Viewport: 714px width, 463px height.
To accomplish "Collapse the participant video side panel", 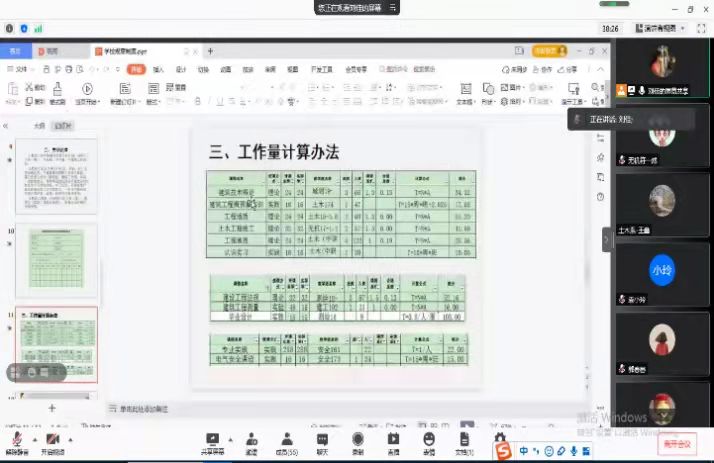I will (606, 240).
